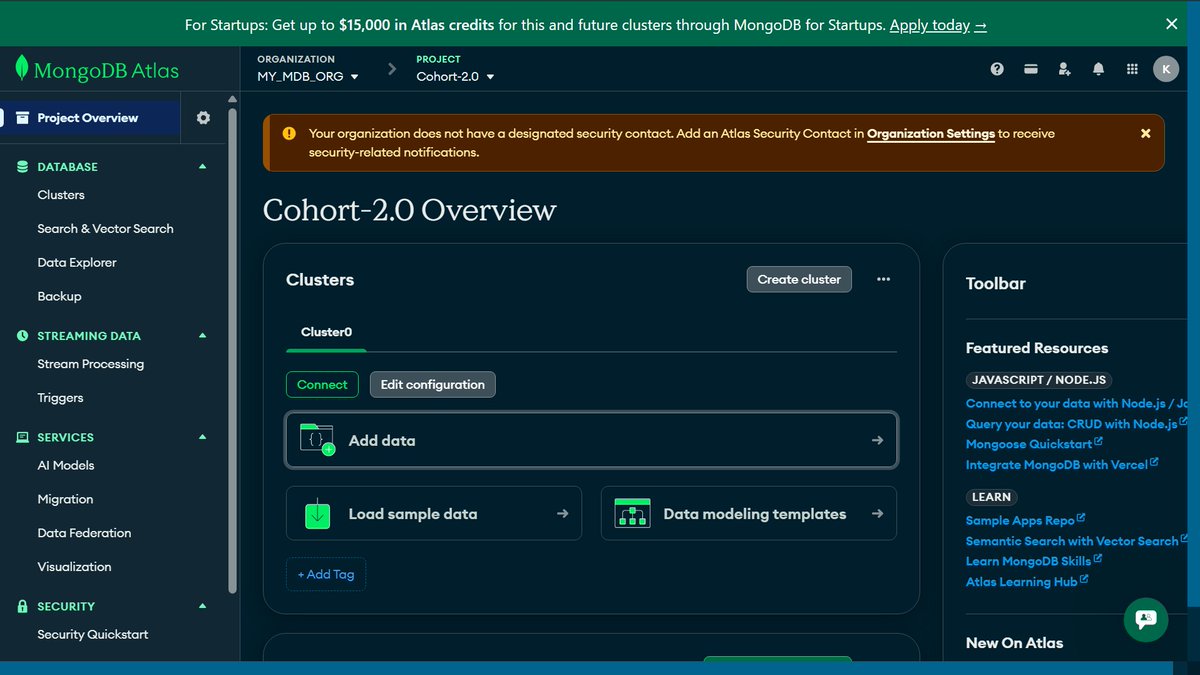Click the + Add Tag button
The height and width of the screenshot is (675, 1200).
click(x=326, y=574)
